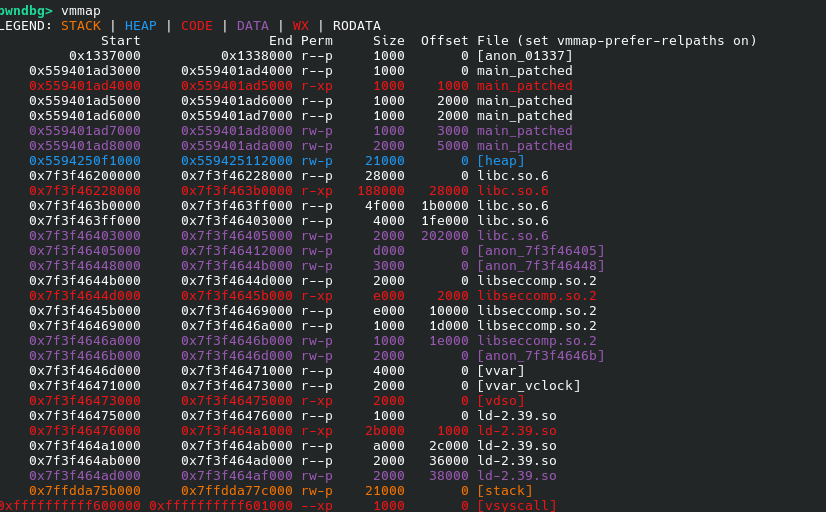826x512 pixels.
Task: Click the Offset column header
Action: tap(445, 41)
